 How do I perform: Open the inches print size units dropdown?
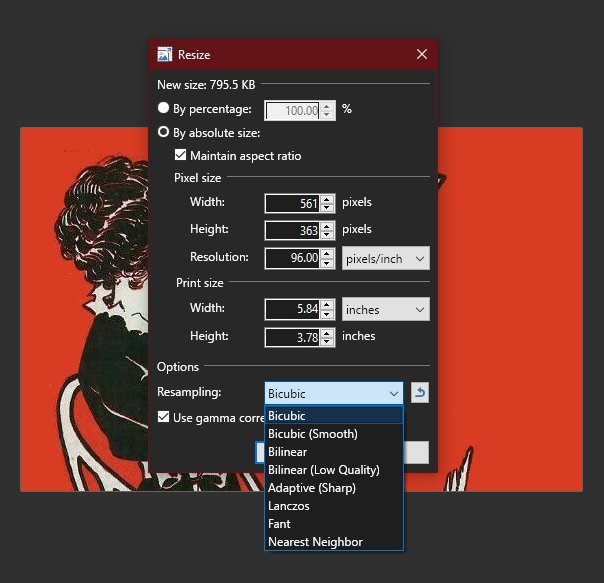coord(385,309)
